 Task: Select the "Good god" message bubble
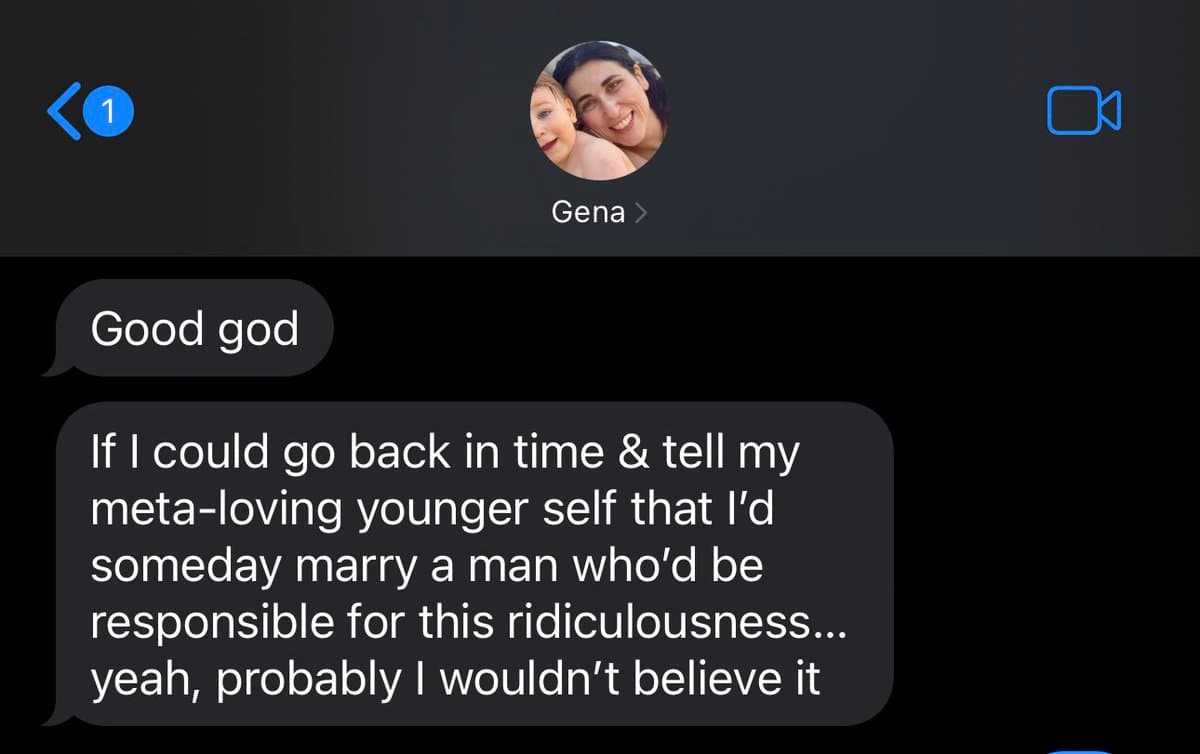click(195, 328)
